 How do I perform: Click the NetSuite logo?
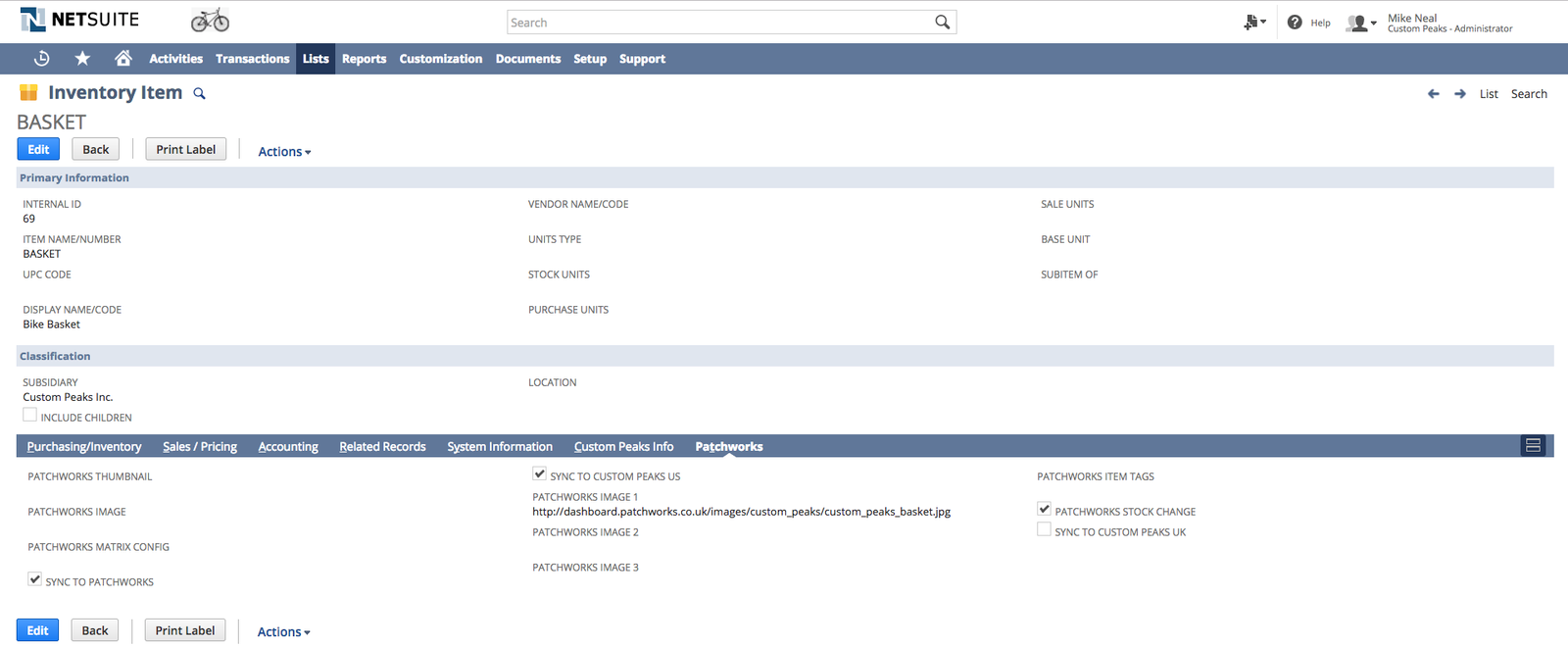click(x=80, y=20)
